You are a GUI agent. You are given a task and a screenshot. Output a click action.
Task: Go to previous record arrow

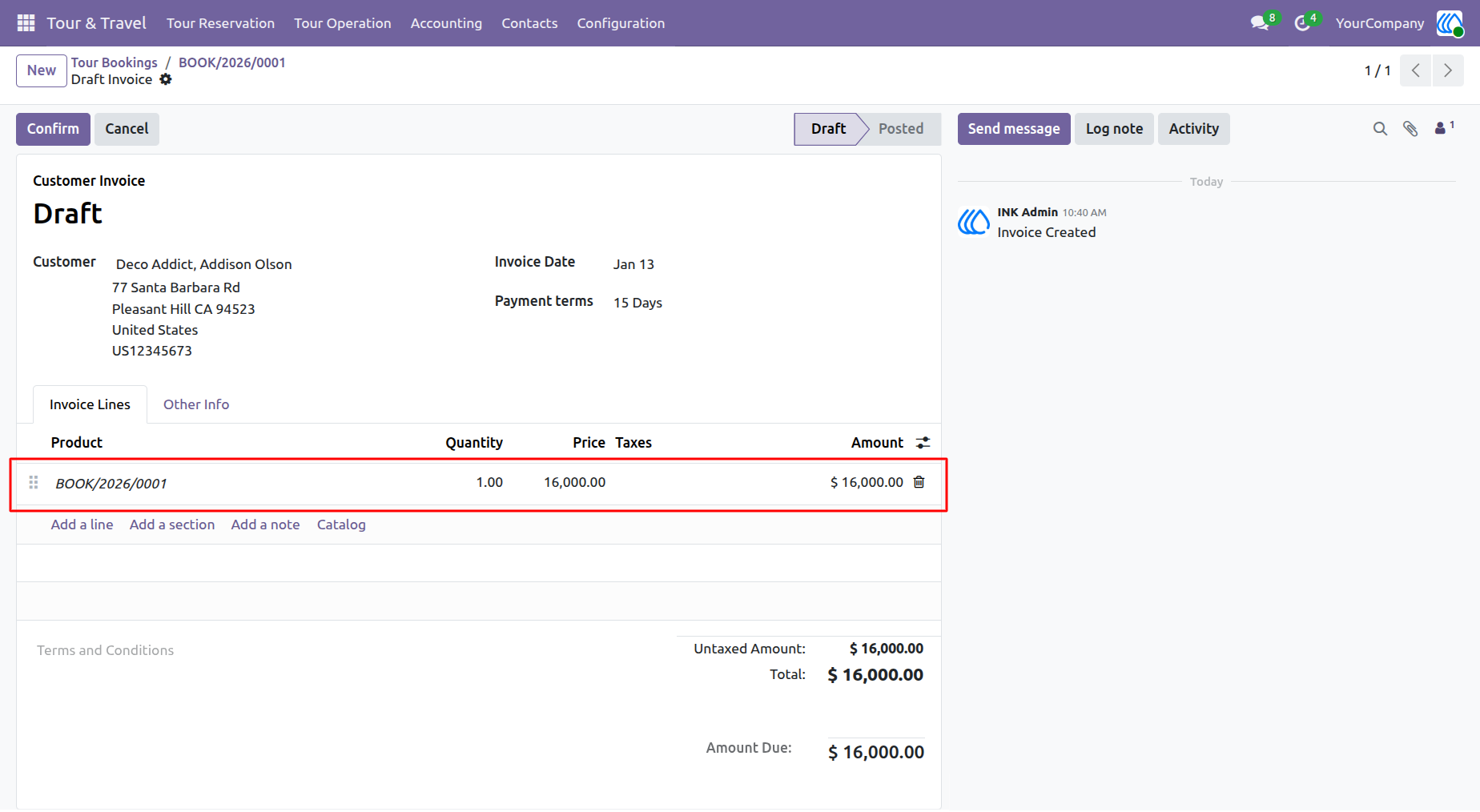[1416, 70]
